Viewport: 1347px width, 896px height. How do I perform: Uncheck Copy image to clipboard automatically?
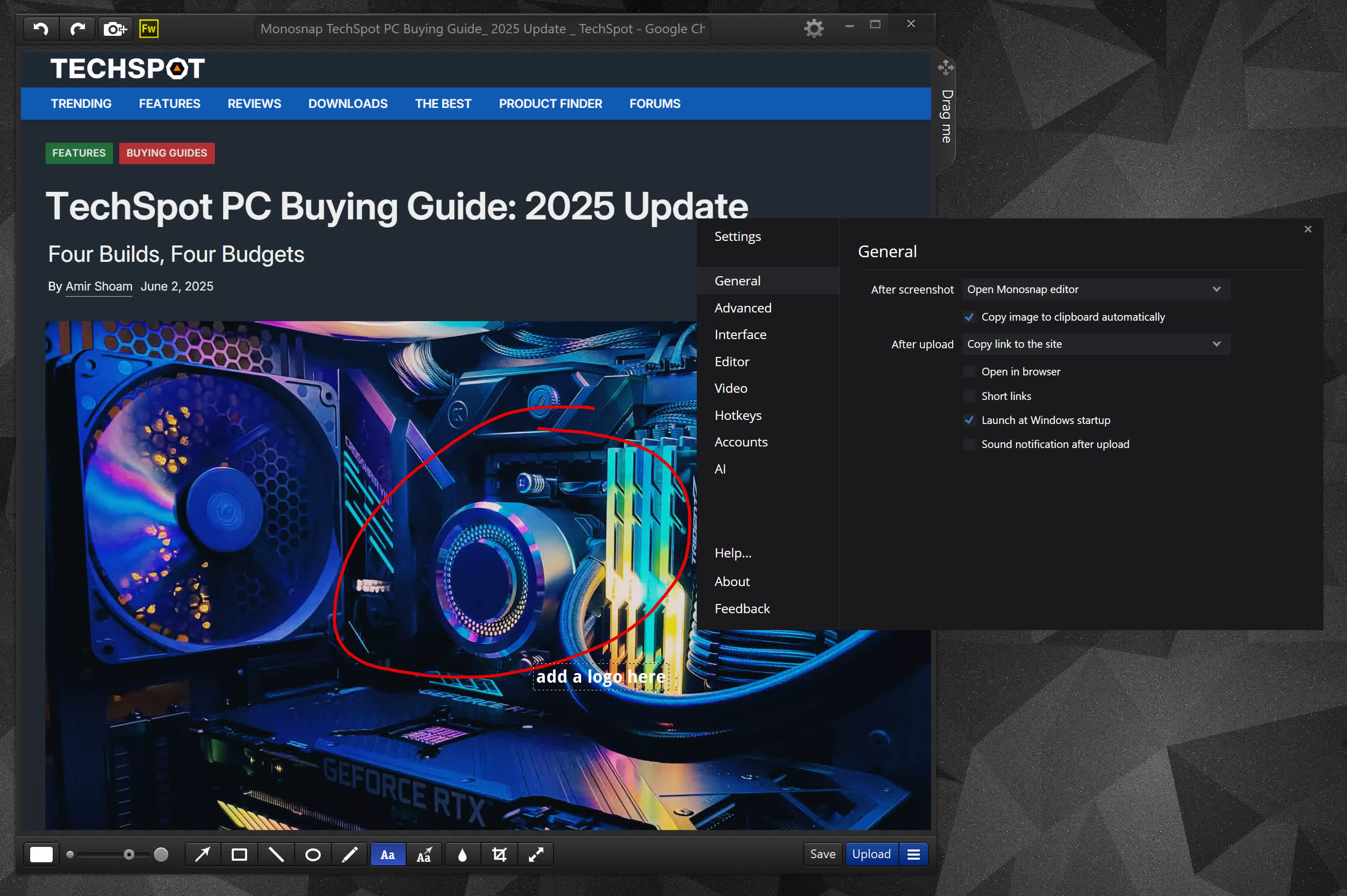click(969, 317)
